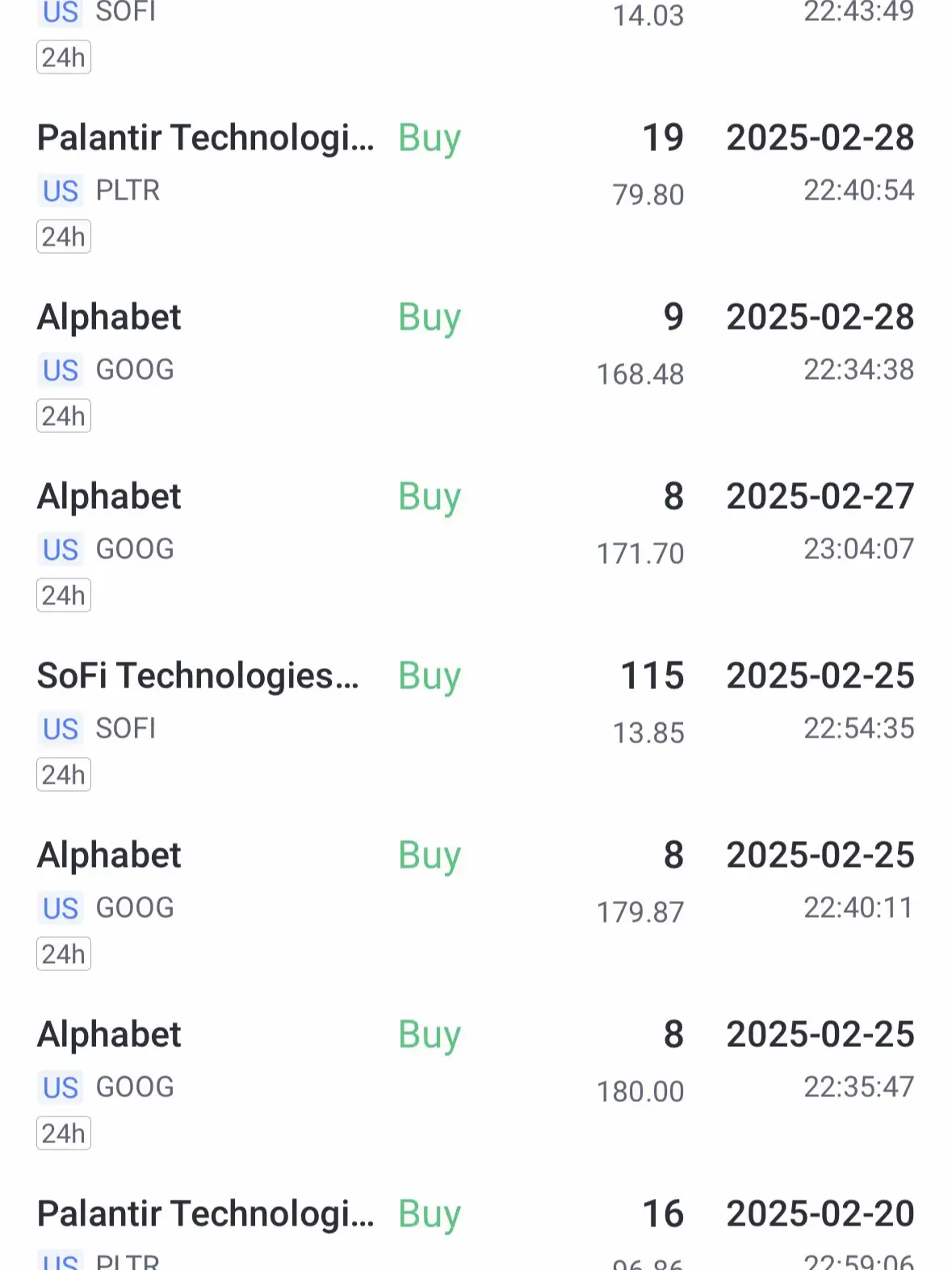The image size is (952, 1270).
Task: Tap the 24h tag on the Alphabet 171.70 order
Action: (x=64, y=596)
